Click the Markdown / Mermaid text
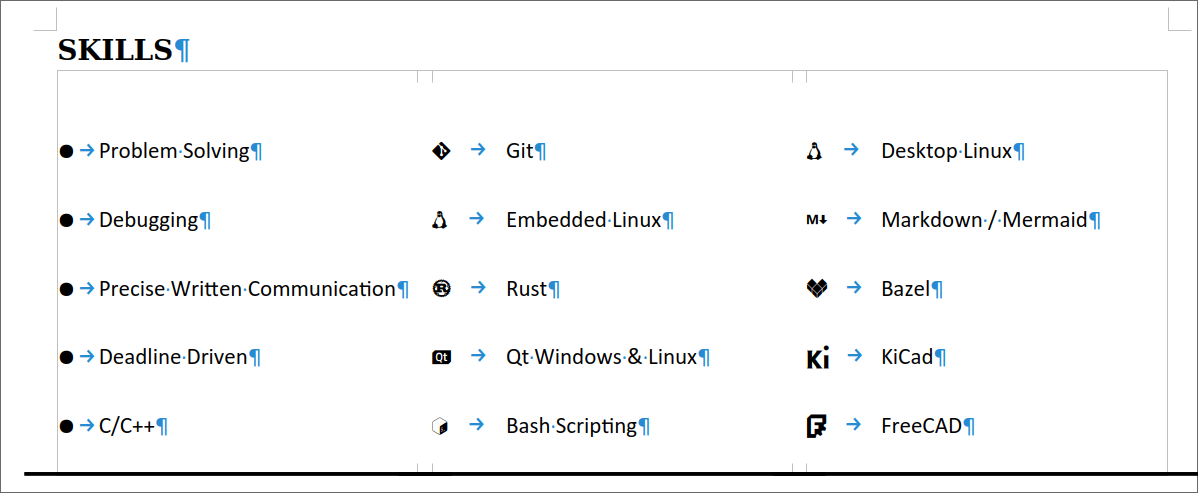The height and width of the screenshot is (493, 1198). [983, 220]
